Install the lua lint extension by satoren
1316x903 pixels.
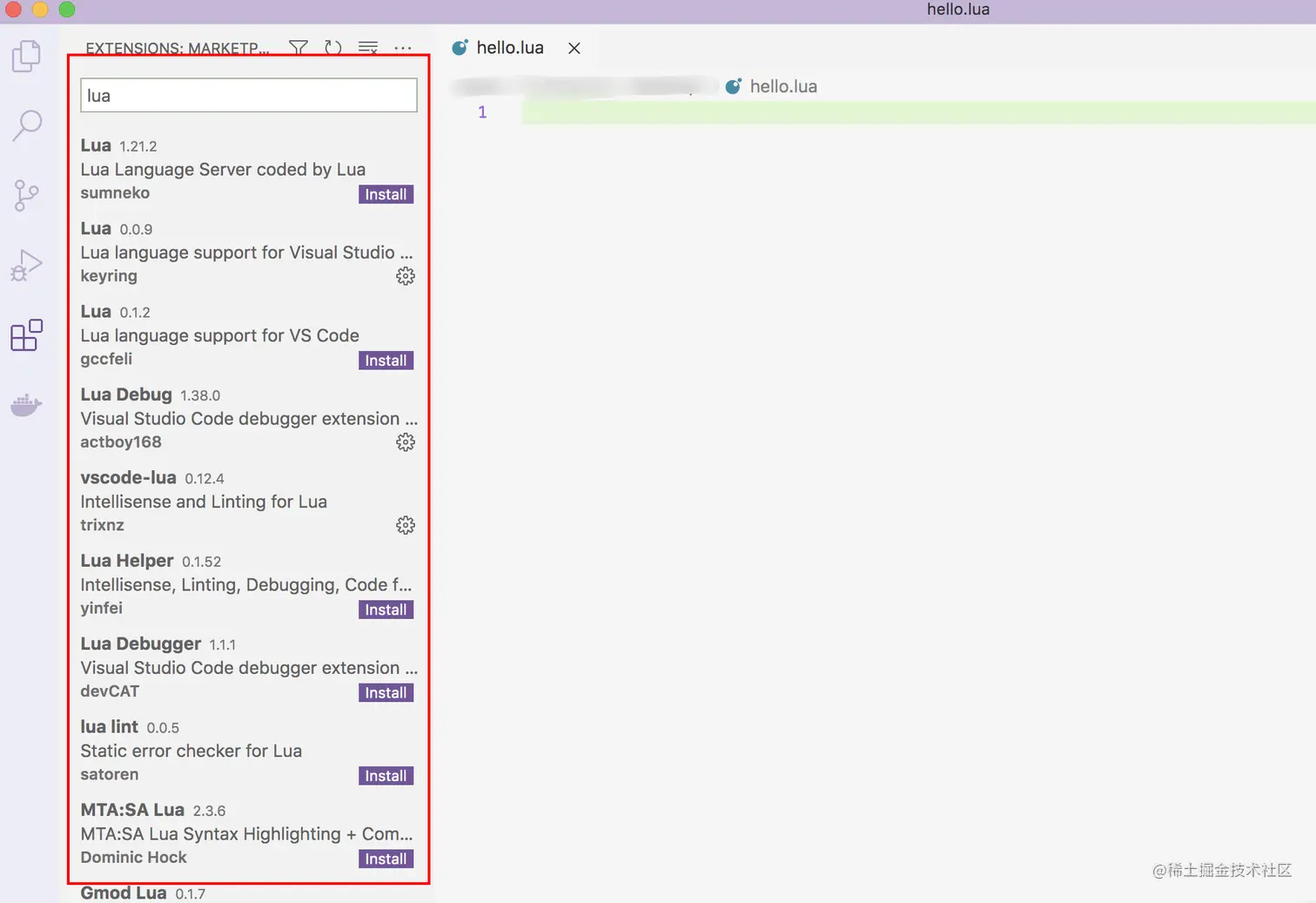click(386, 776)
